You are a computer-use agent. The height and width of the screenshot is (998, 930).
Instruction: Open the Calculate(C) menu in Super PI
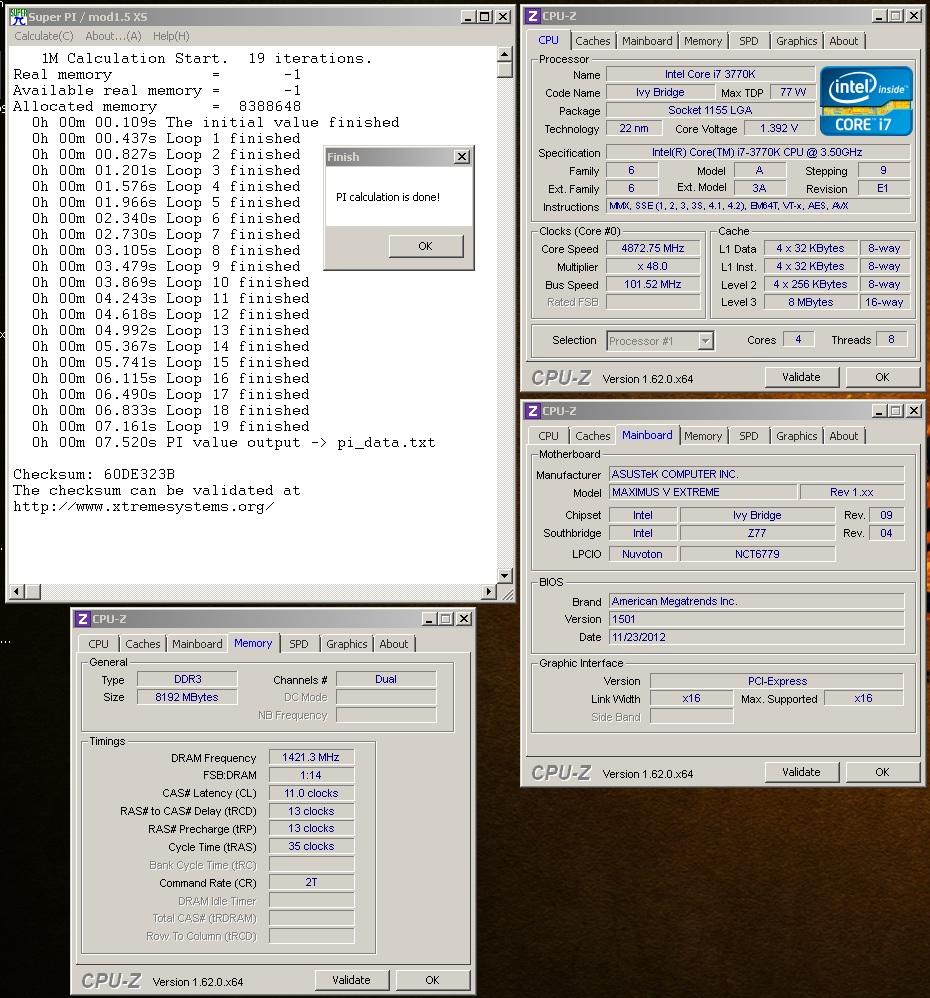point(44,36)
